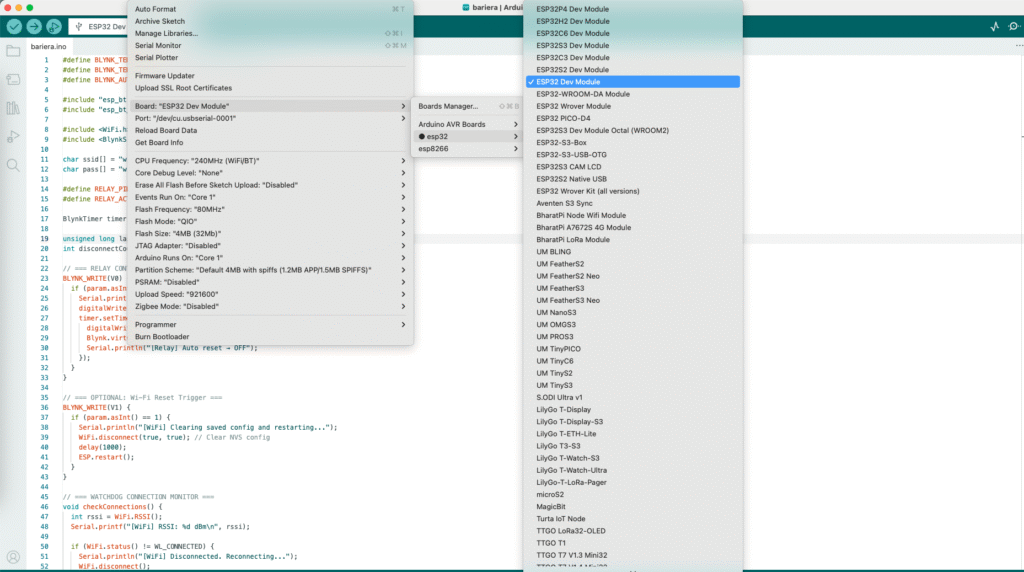Viewport: 1024px width, 572px height.
Task: Pick ESP32-S3-Box from board list
Action: click(633, 142)
